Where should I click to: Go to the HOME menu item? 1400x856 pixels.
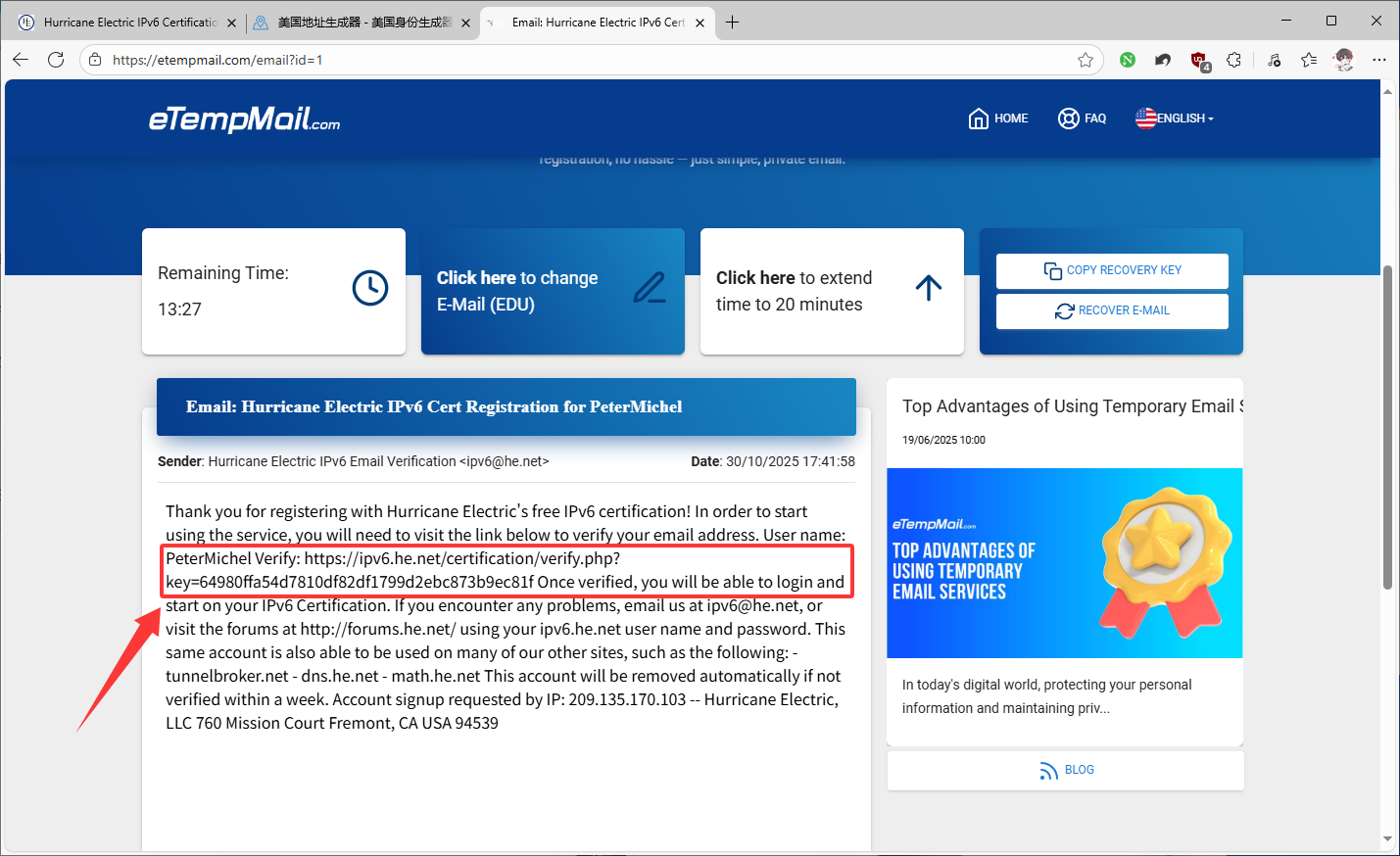click(998, 119)
